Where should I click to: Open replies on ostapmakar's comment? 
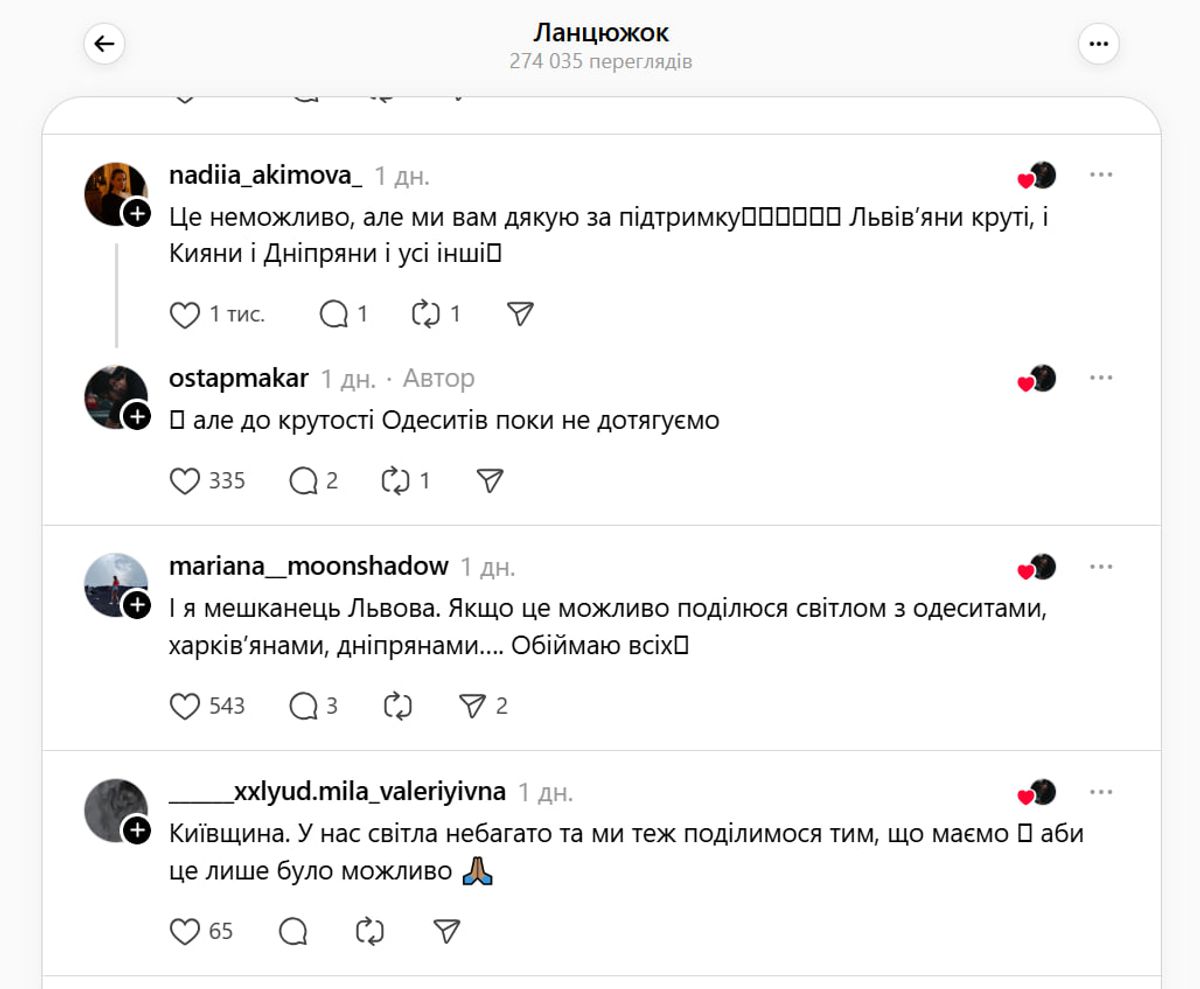(304, 481)
